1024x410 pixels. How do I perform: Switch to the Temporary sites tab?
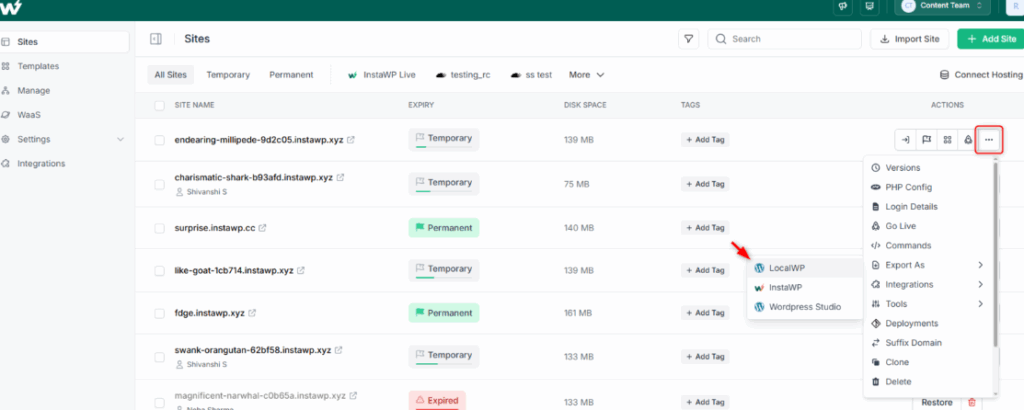pyautogui.click(x=228, y=75)
